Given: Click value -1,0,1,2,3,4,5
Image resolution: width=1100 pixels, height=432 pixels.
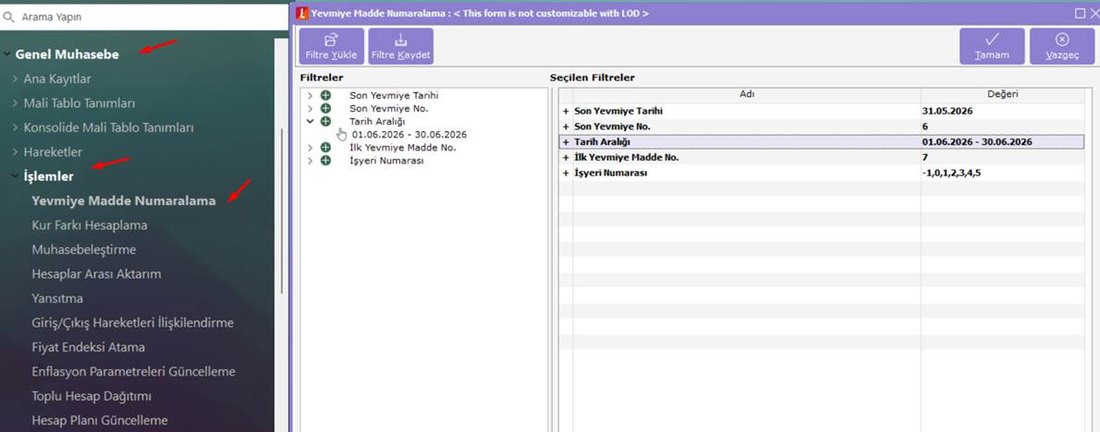Looking at the screenshot, I should coord(1002,173).
